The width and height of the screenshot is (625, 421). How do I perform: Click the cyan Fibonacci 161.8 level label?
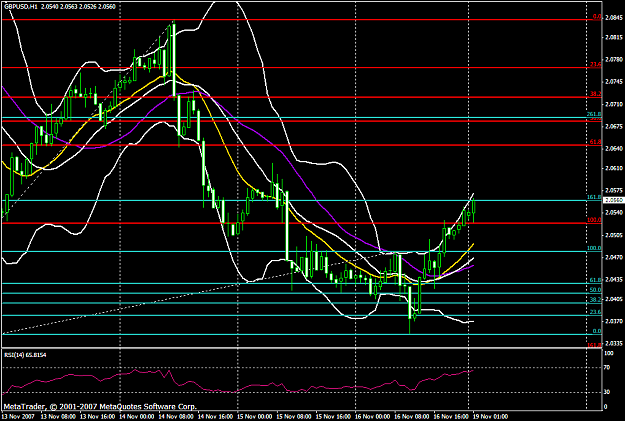[594, 197]
